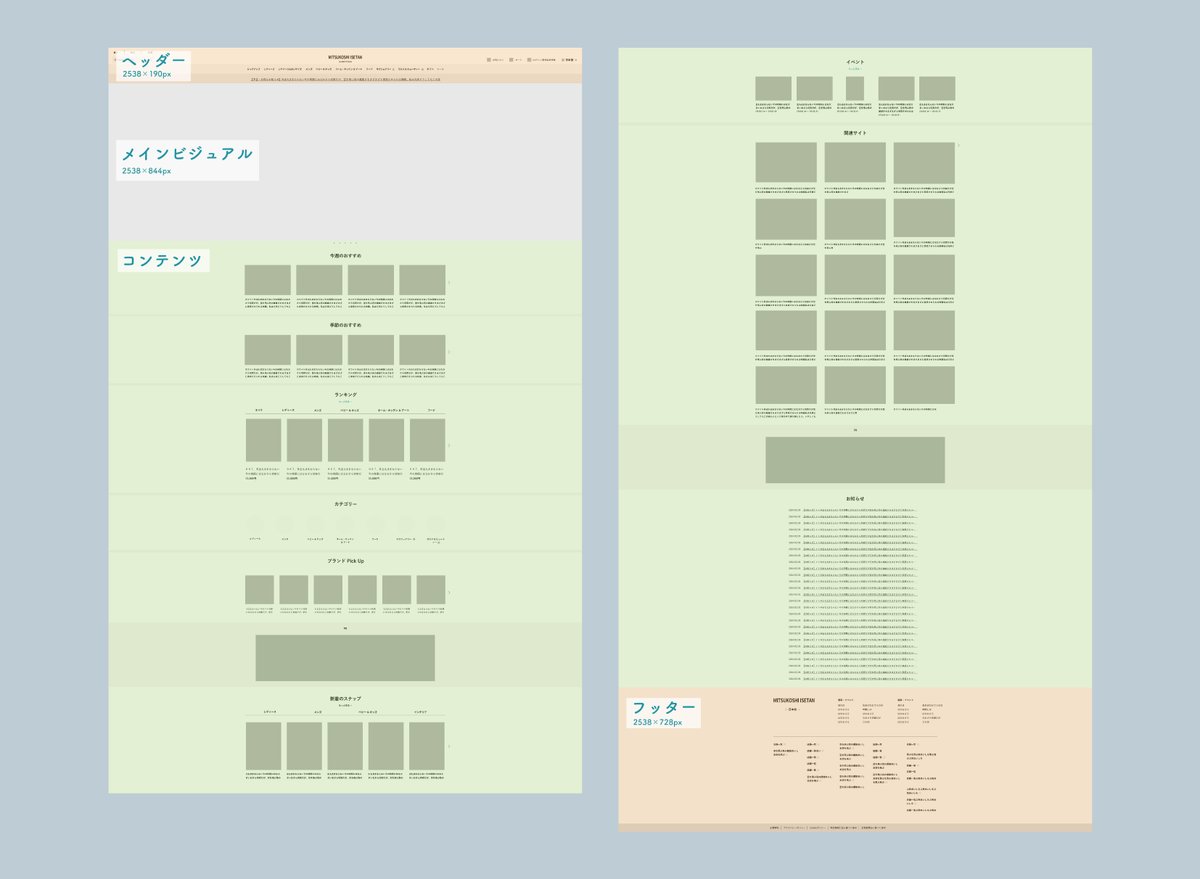
Task: Open first square thumbnail in ブランド Pick Up
Action: [x=260, y=589]
